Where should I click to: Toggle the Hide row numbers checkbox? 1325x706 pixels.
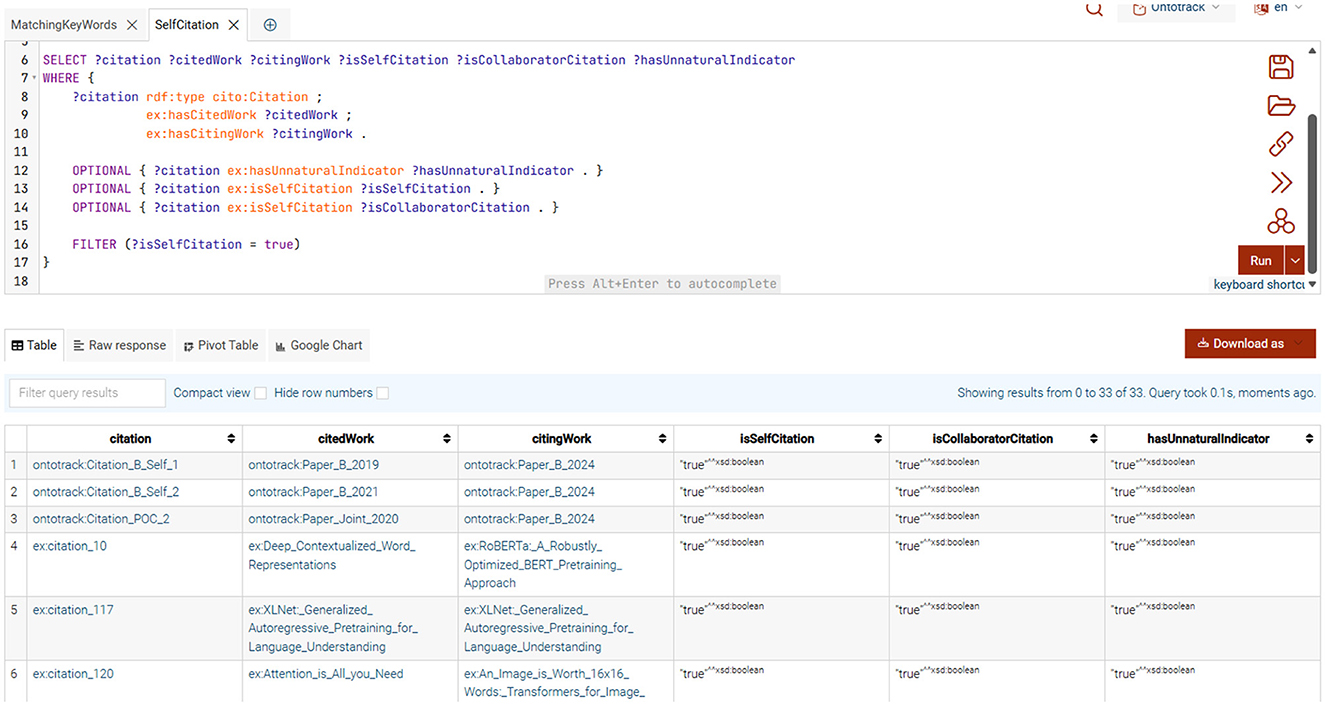pos(382,394)
